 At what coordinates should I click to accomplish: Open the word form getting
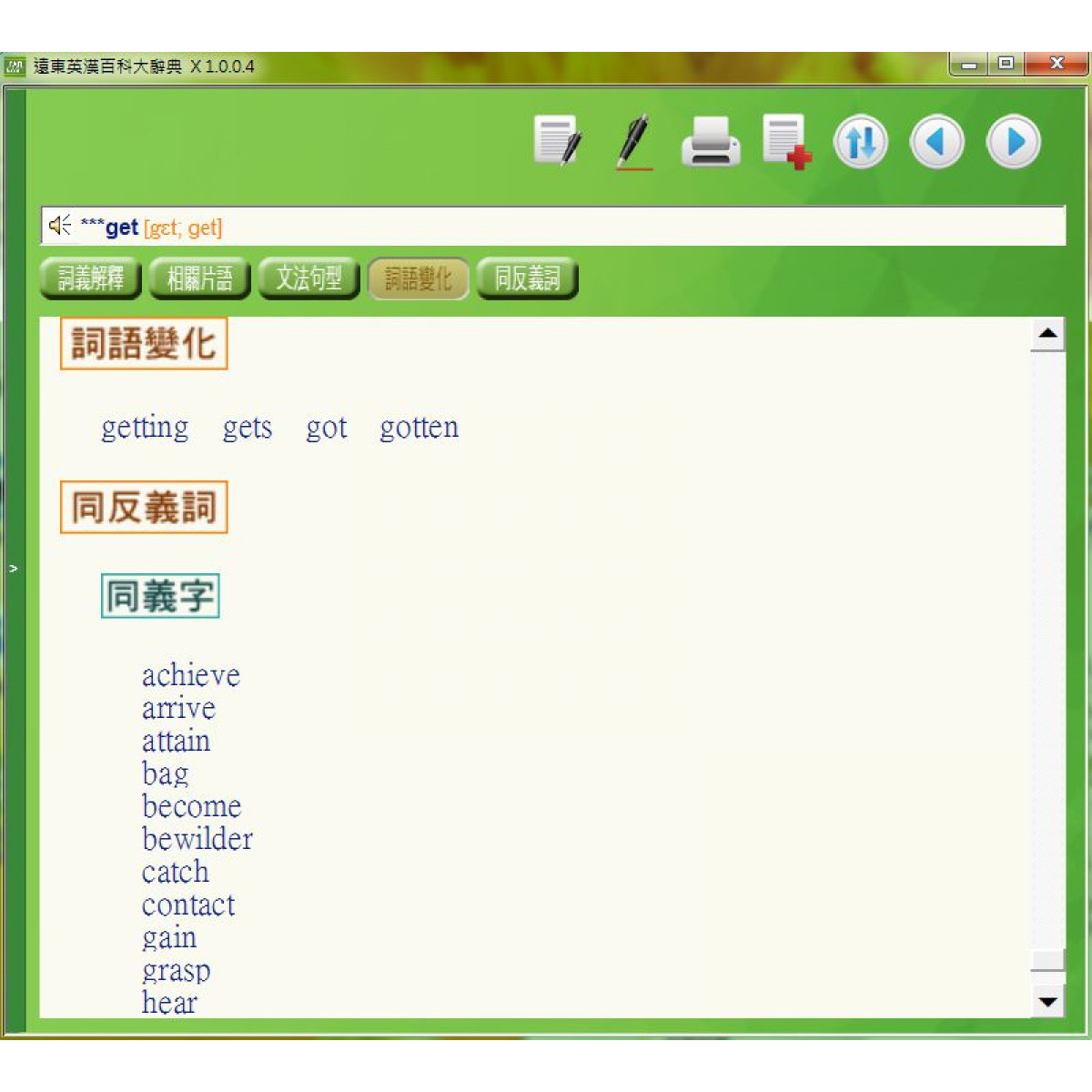145,428
